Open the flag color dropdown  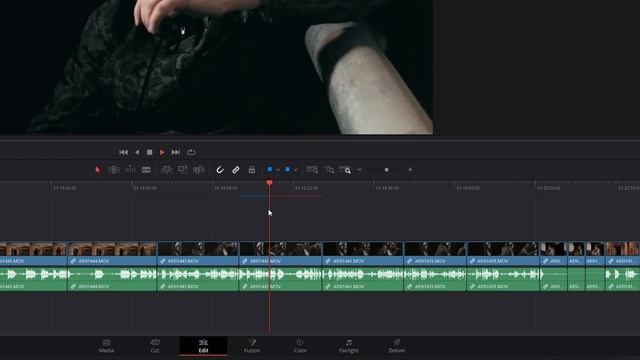pos(278,170)
